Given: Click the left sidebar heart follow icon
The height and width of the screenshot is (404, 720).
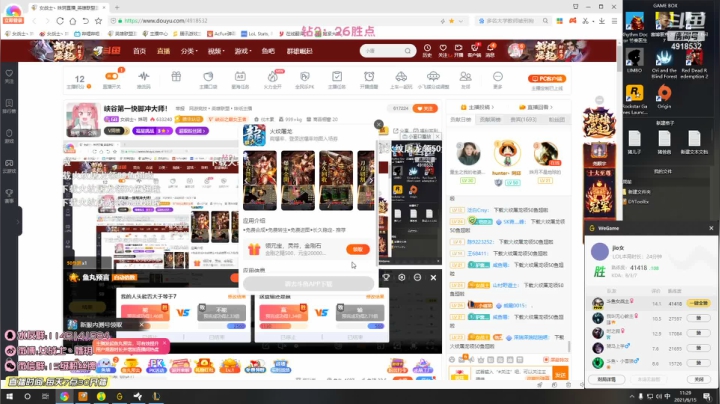Looking at the screenshot, I should pyautogui.click(x=9, y=73).
